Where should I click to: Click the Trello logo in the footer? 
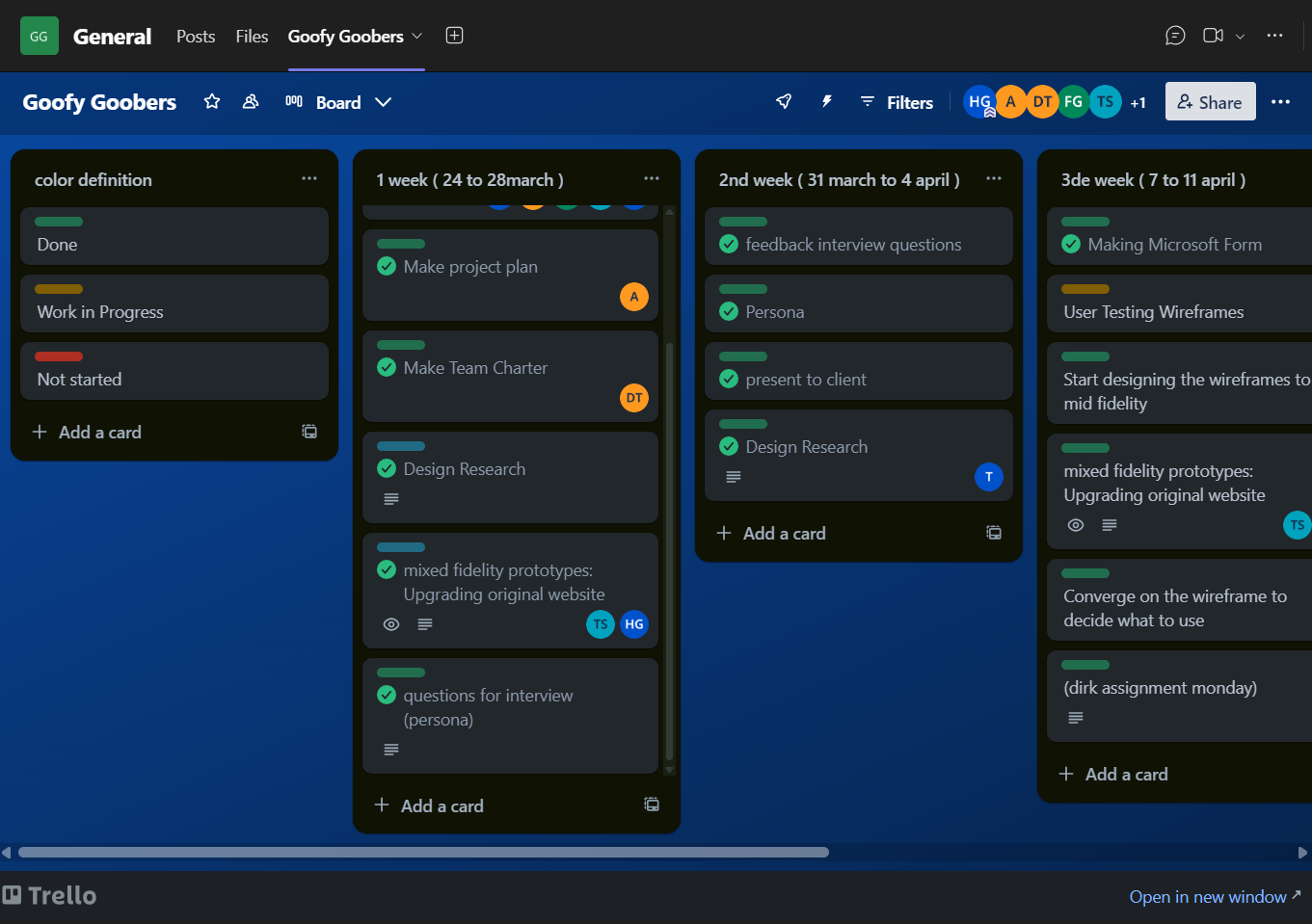click(x=49, y=895)
